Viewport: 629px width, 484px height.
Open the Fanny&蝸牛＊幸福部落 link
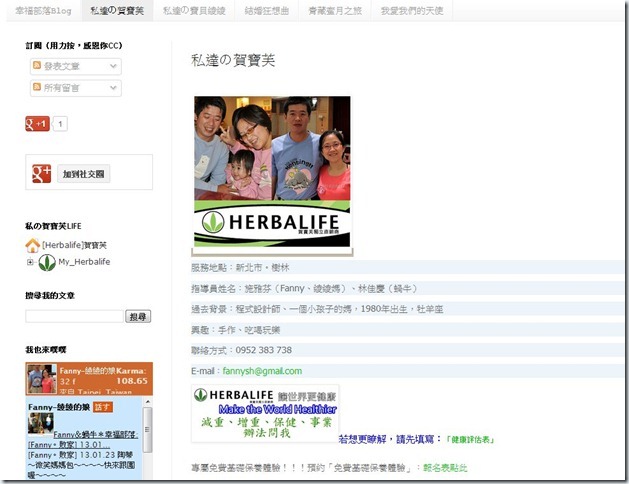coord(95,434)
